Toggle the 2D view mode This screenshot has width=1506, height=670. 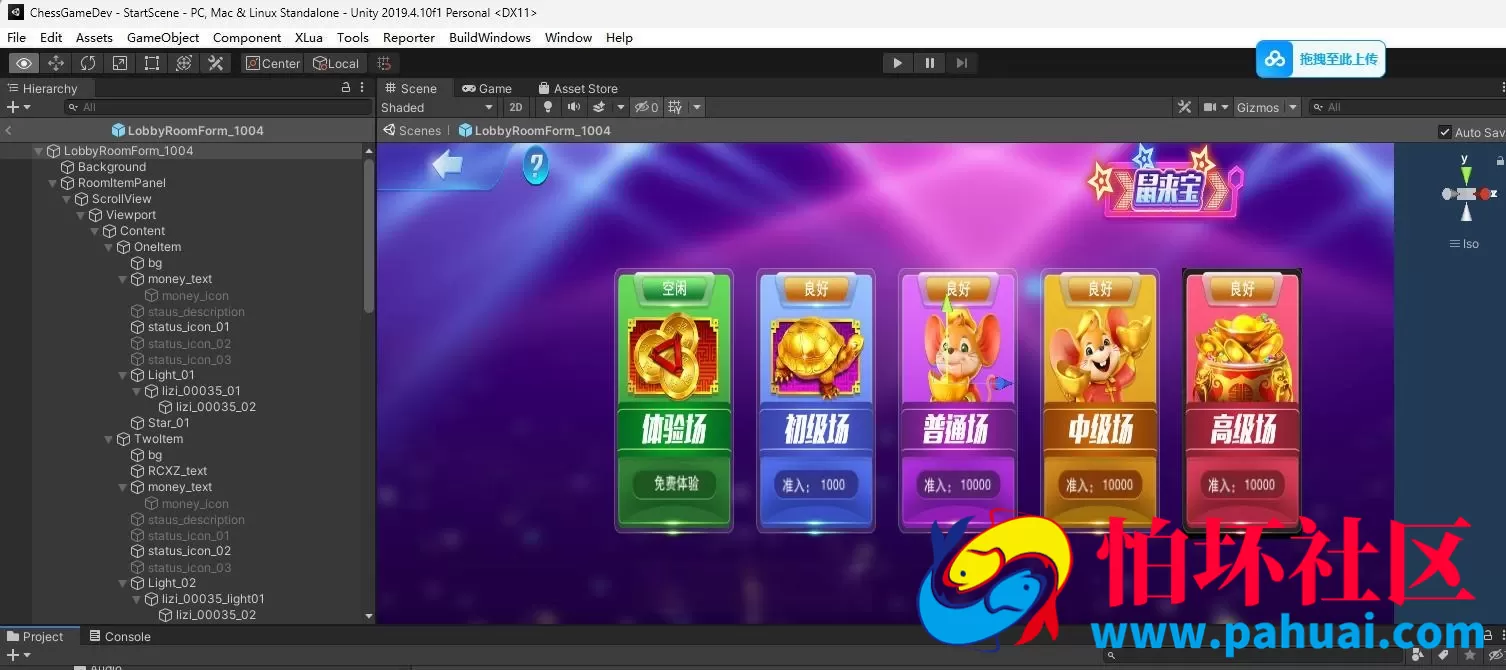[x=515, y=107]
